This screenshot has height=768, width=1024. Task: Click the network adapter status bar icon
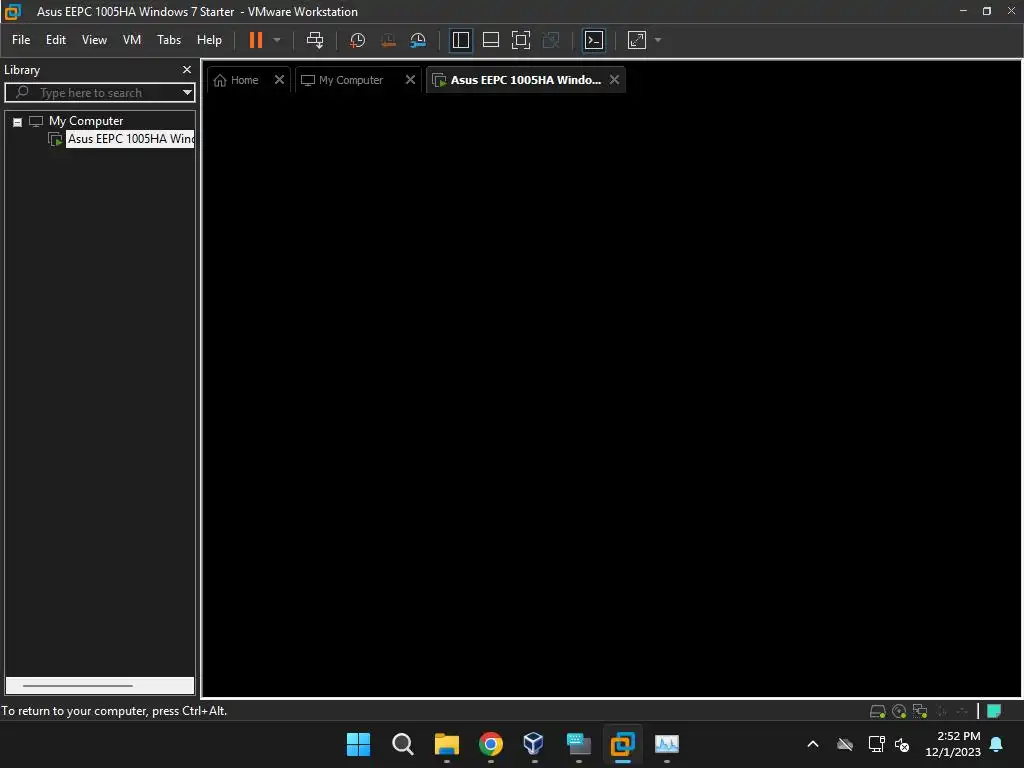tap(920, 711)
